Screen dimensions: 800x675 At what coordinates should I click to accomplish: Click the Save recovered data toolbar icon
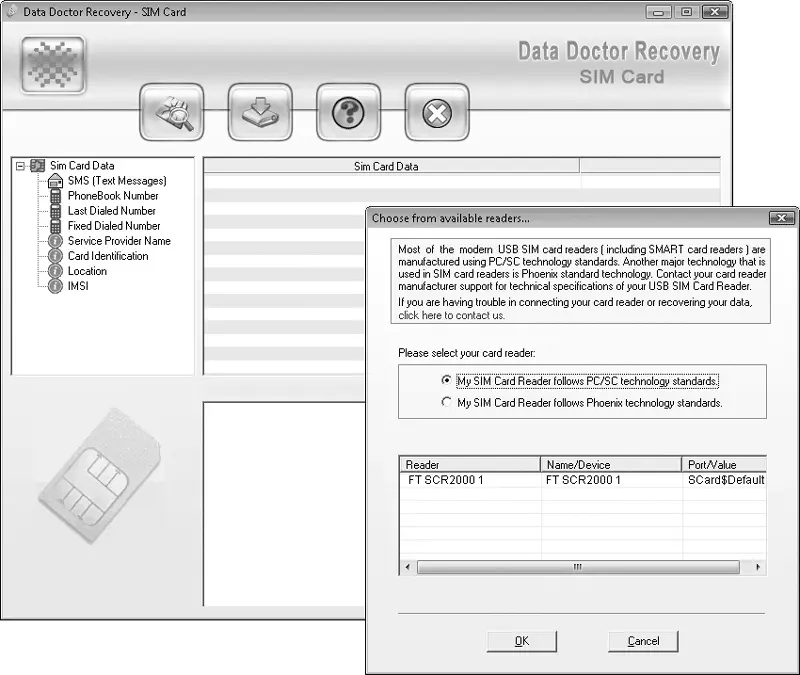tap(259, 112)
